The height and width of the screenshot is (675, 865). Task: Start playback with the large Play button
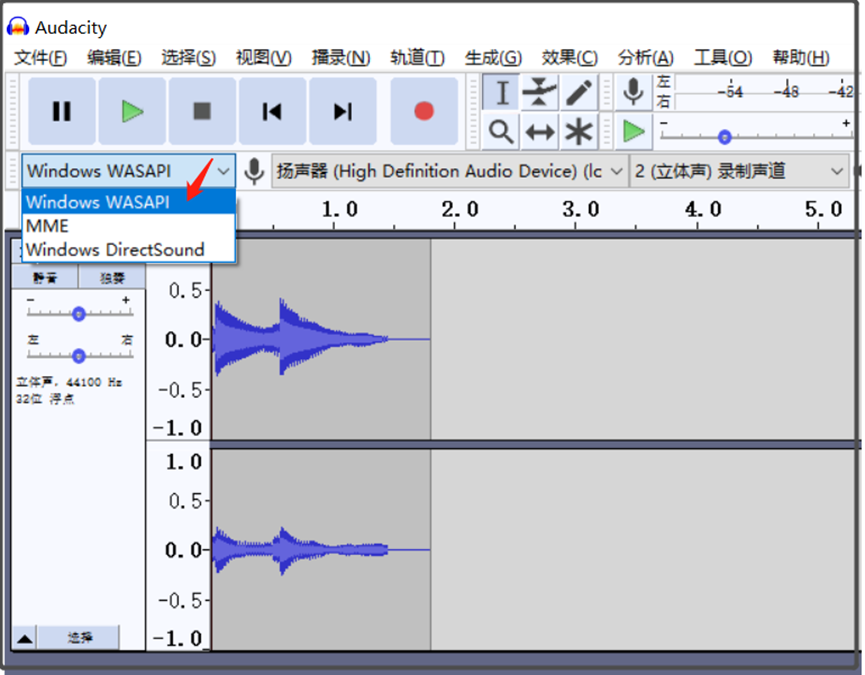[x=132, y=111]
